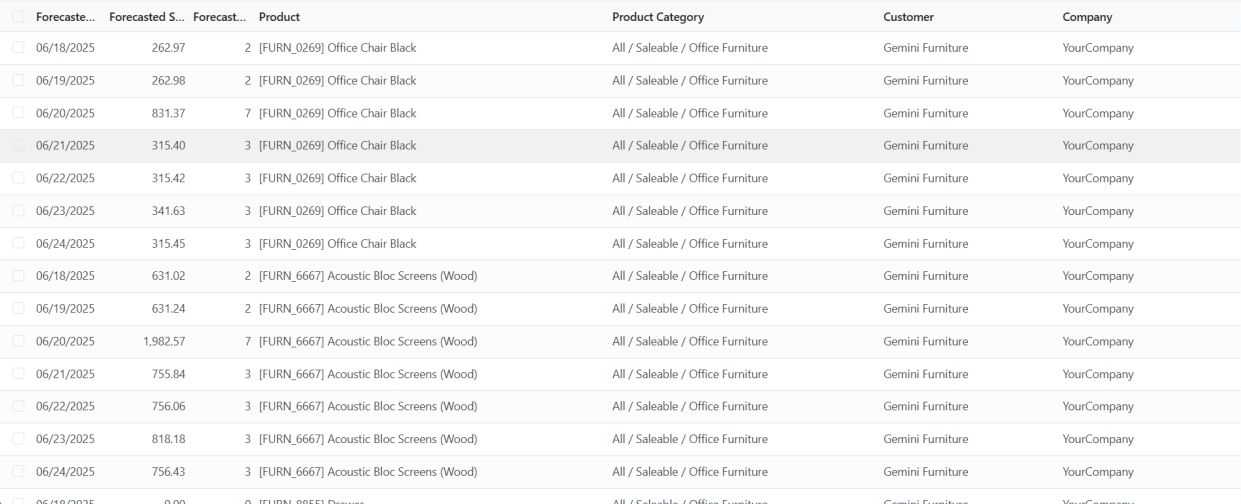Click Gemini Furniture customer in 631.24 row
The height and width of the screenshot is (504, 1241).
tap(926, 308)
